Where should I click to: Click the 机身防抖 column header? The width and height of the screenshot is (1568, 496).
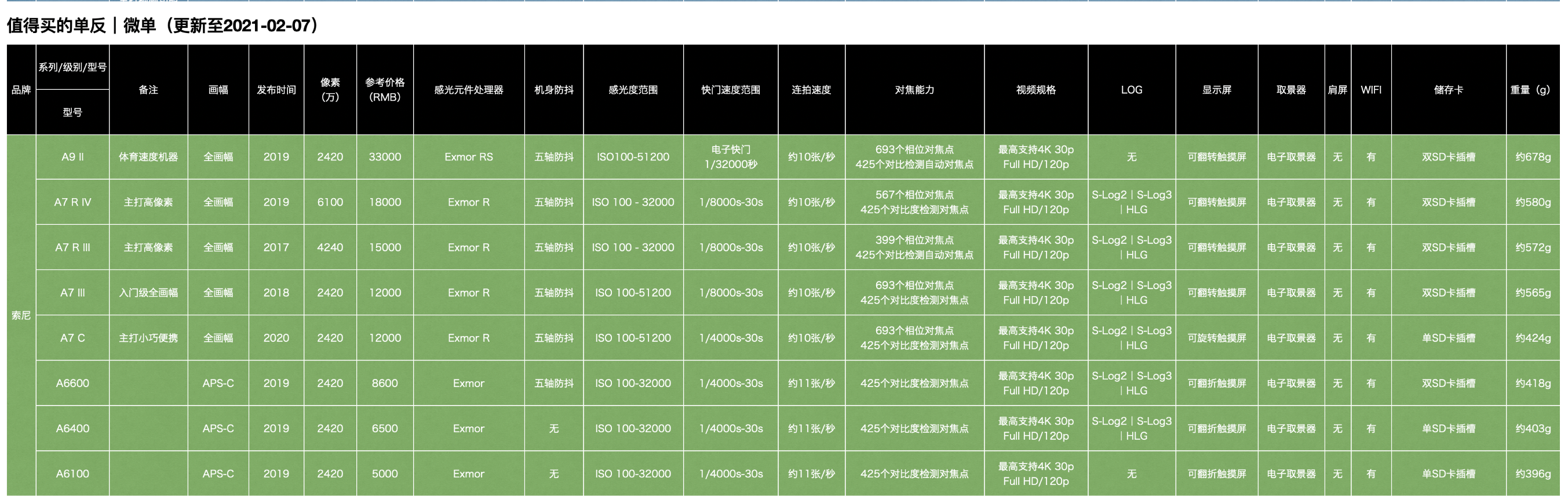coord(554,89)
